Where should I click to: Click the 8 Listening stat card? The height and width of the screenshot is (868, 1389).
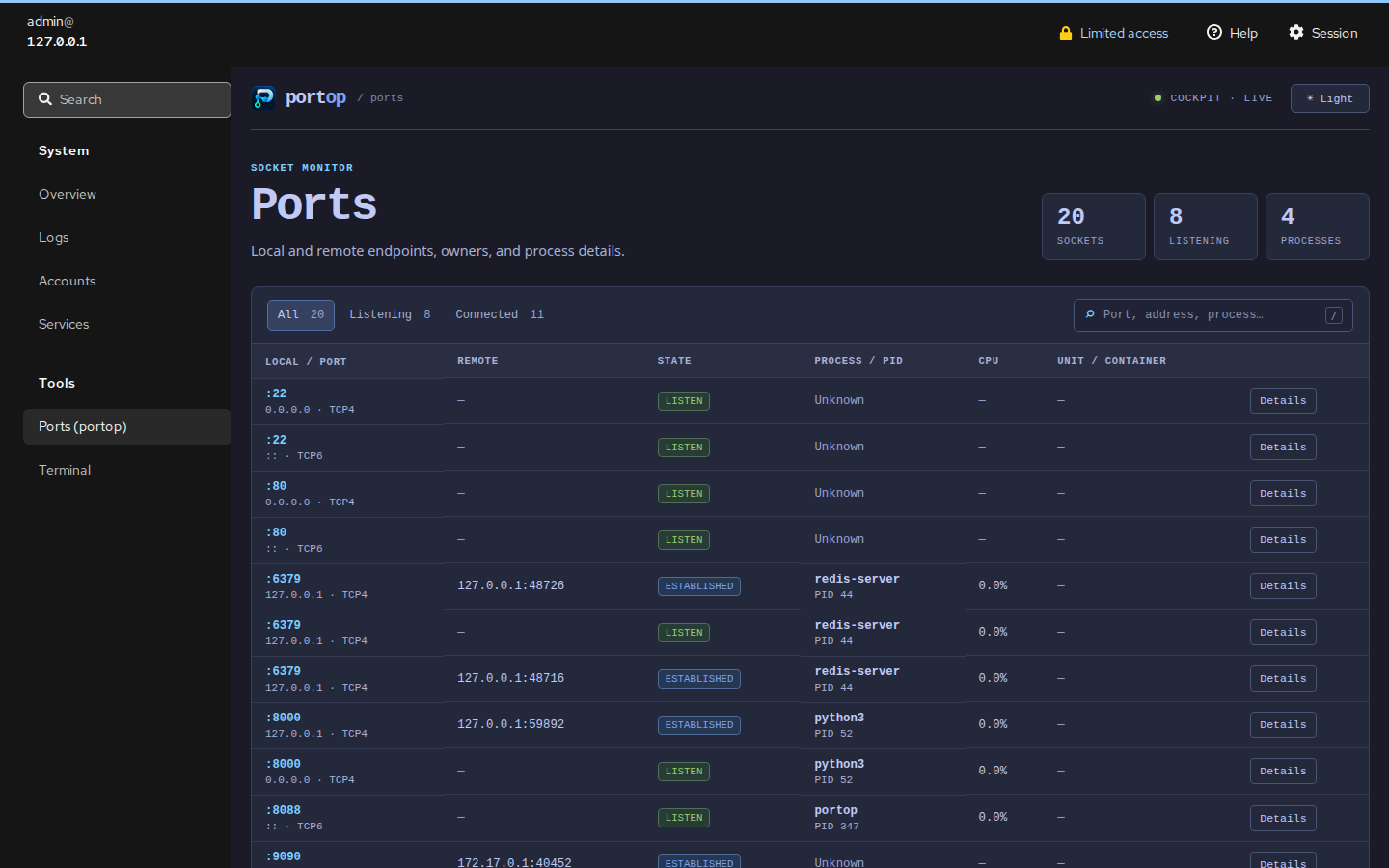pos(1206,227)
